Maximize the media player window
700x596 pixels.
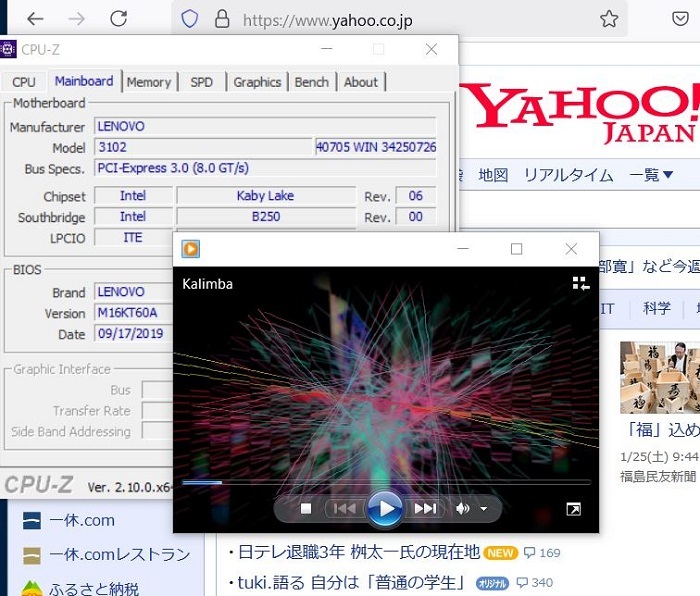pos(517,249)
